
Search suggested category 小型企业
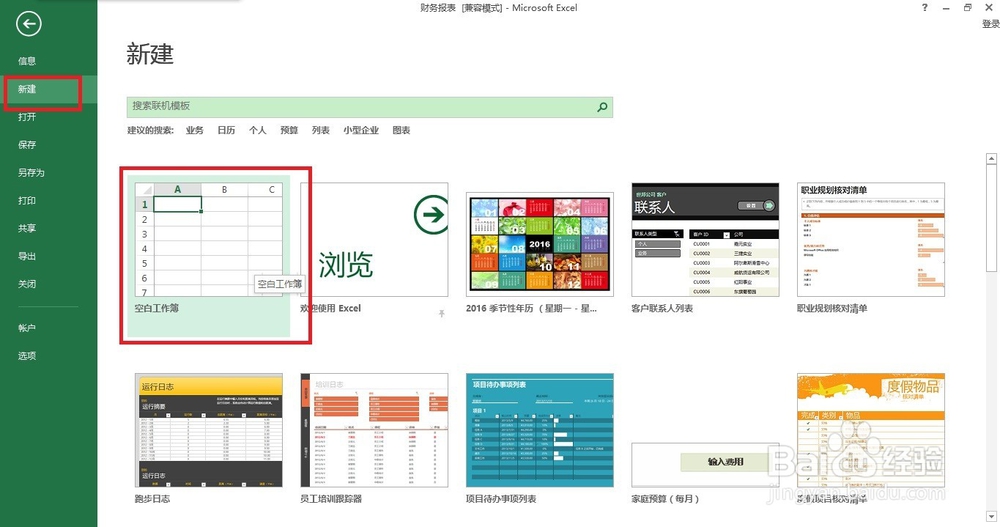coord(361,130)
